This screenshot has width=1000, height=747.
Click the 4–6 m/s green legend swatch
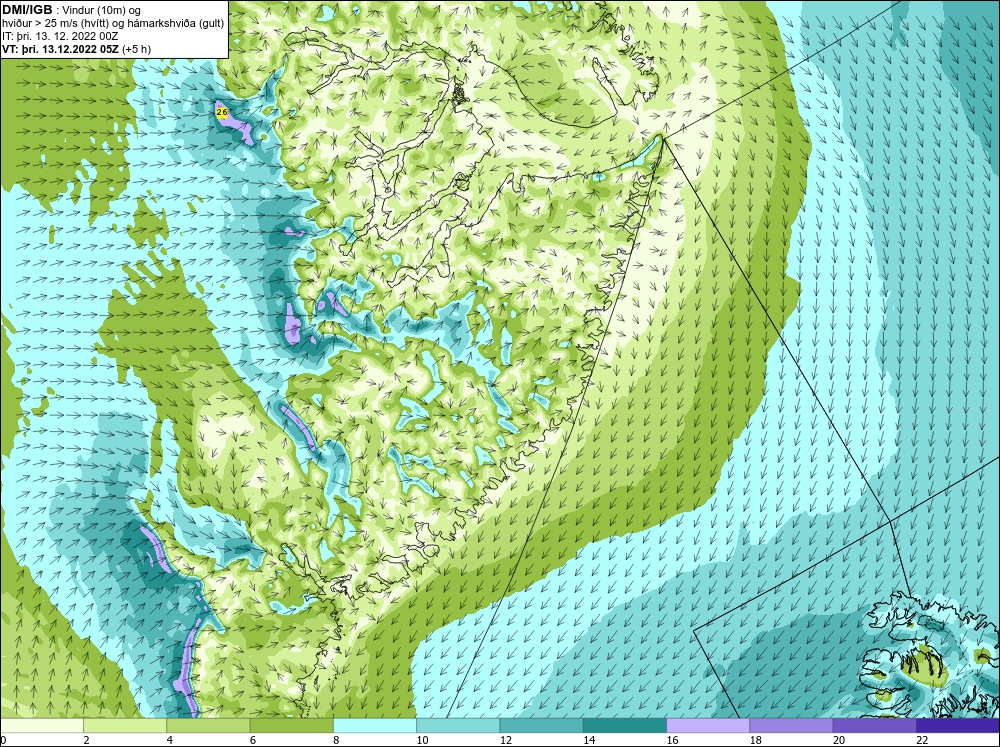208,725
